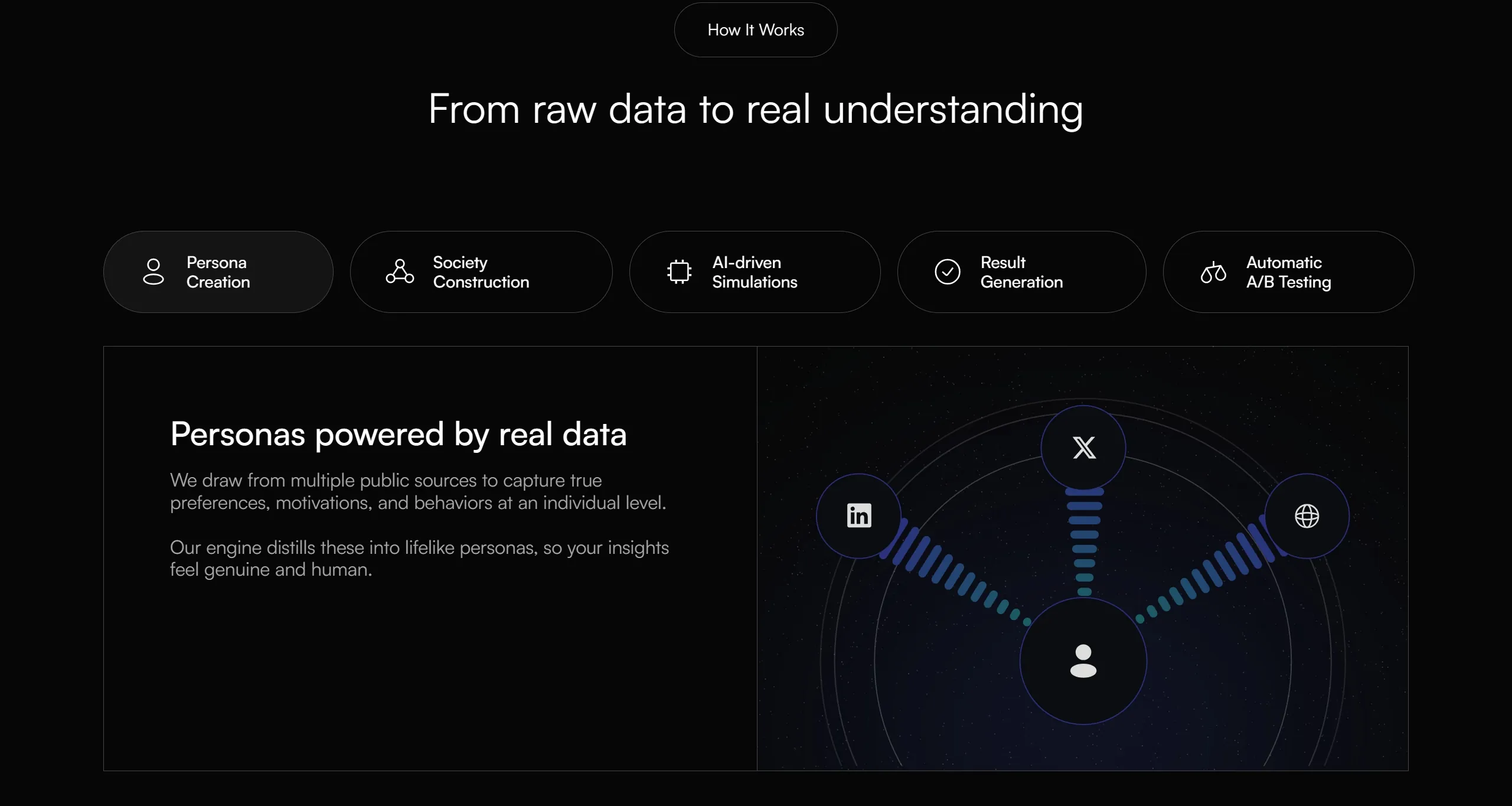
Task: Click the central persona avatar icon
Action: click(x=1083, y=661)
